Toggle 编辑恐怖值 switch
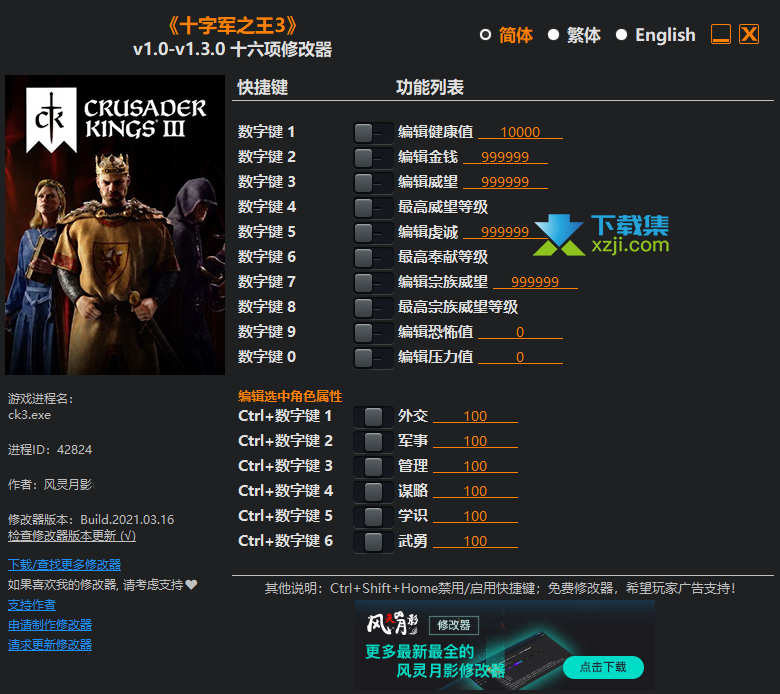This screenshot has width=780, height=694. click(373, 332)
